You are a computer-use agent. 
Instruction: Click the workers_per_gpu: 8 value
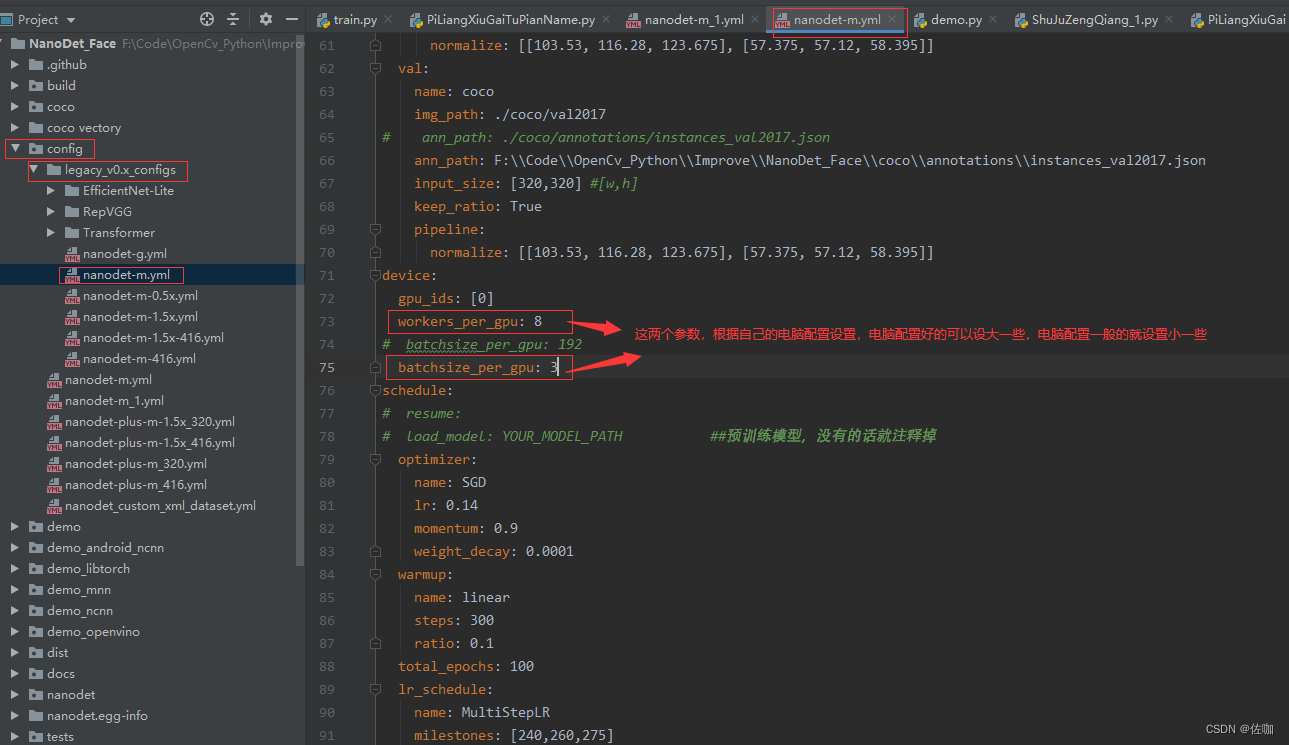538,321
